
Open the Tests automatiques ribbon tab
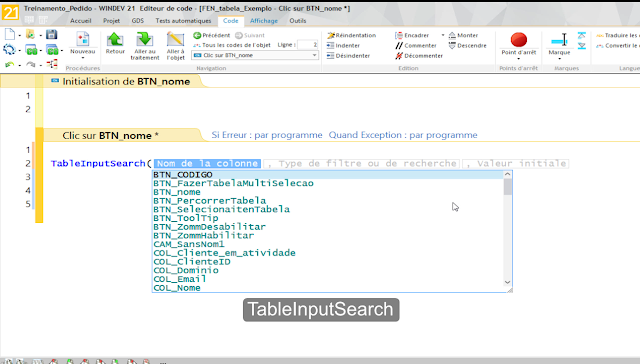click(x=183, y=21)
